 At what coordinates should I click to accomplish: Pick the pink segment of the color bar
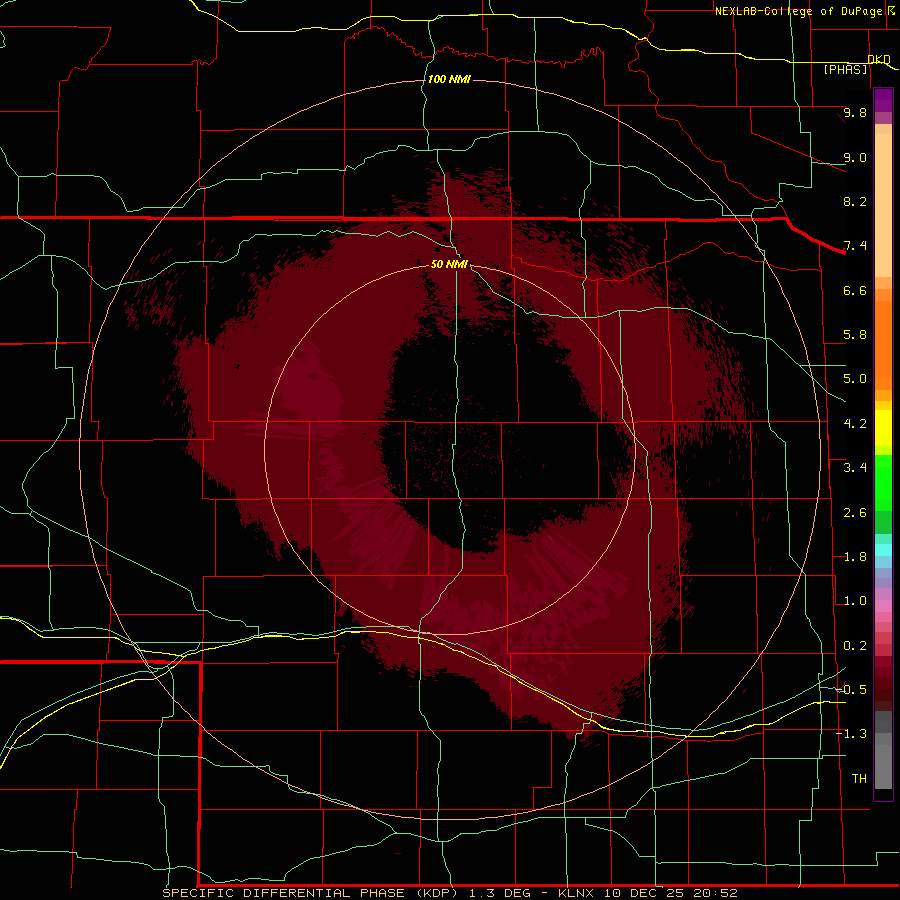point(883,606)
